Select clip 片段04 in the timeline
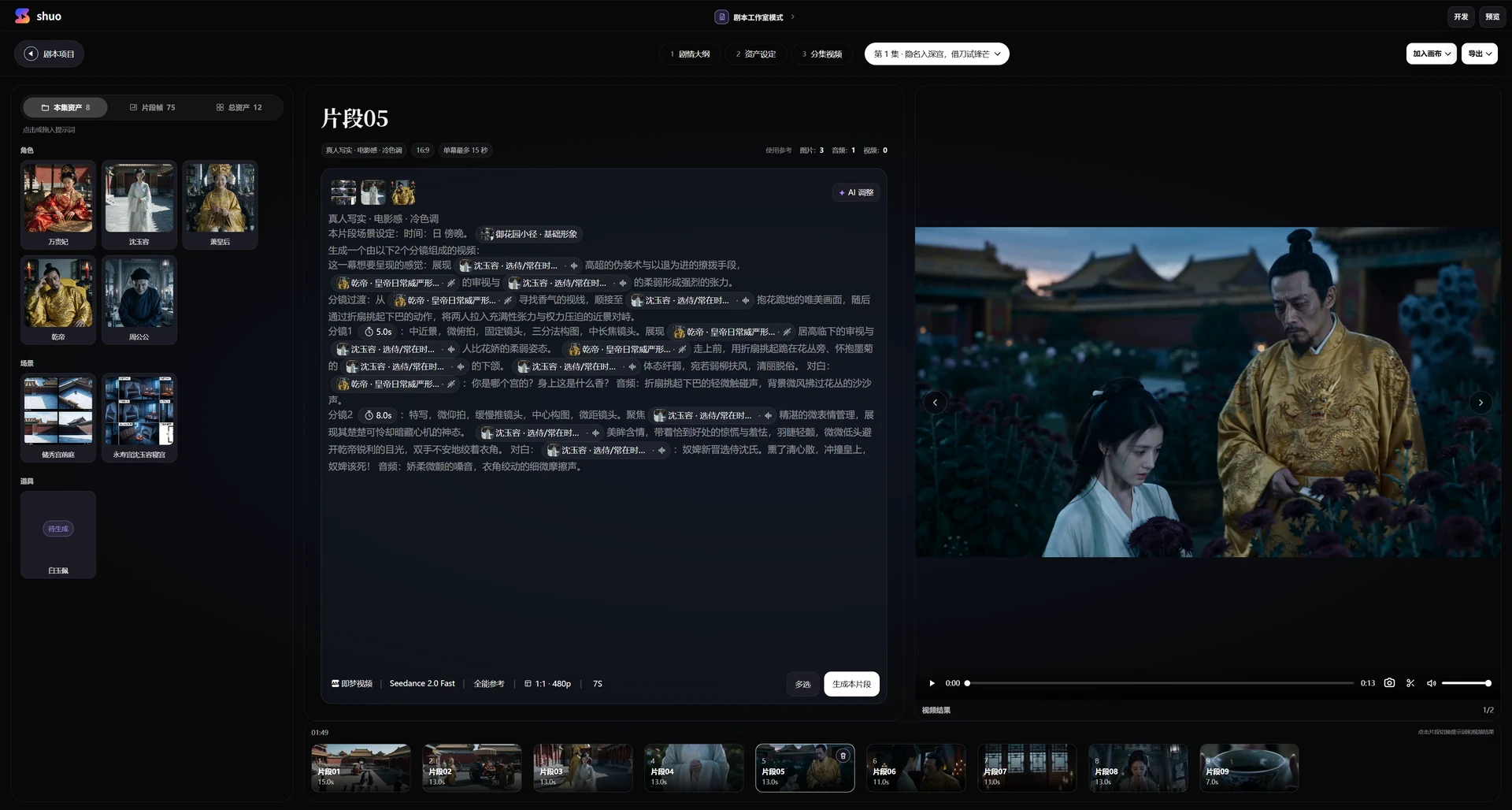 (x=694, y=767)
